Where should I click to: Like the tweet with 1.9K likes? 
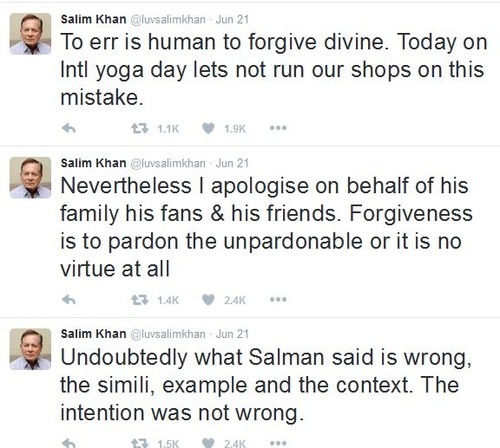click(x=208, y=128)
